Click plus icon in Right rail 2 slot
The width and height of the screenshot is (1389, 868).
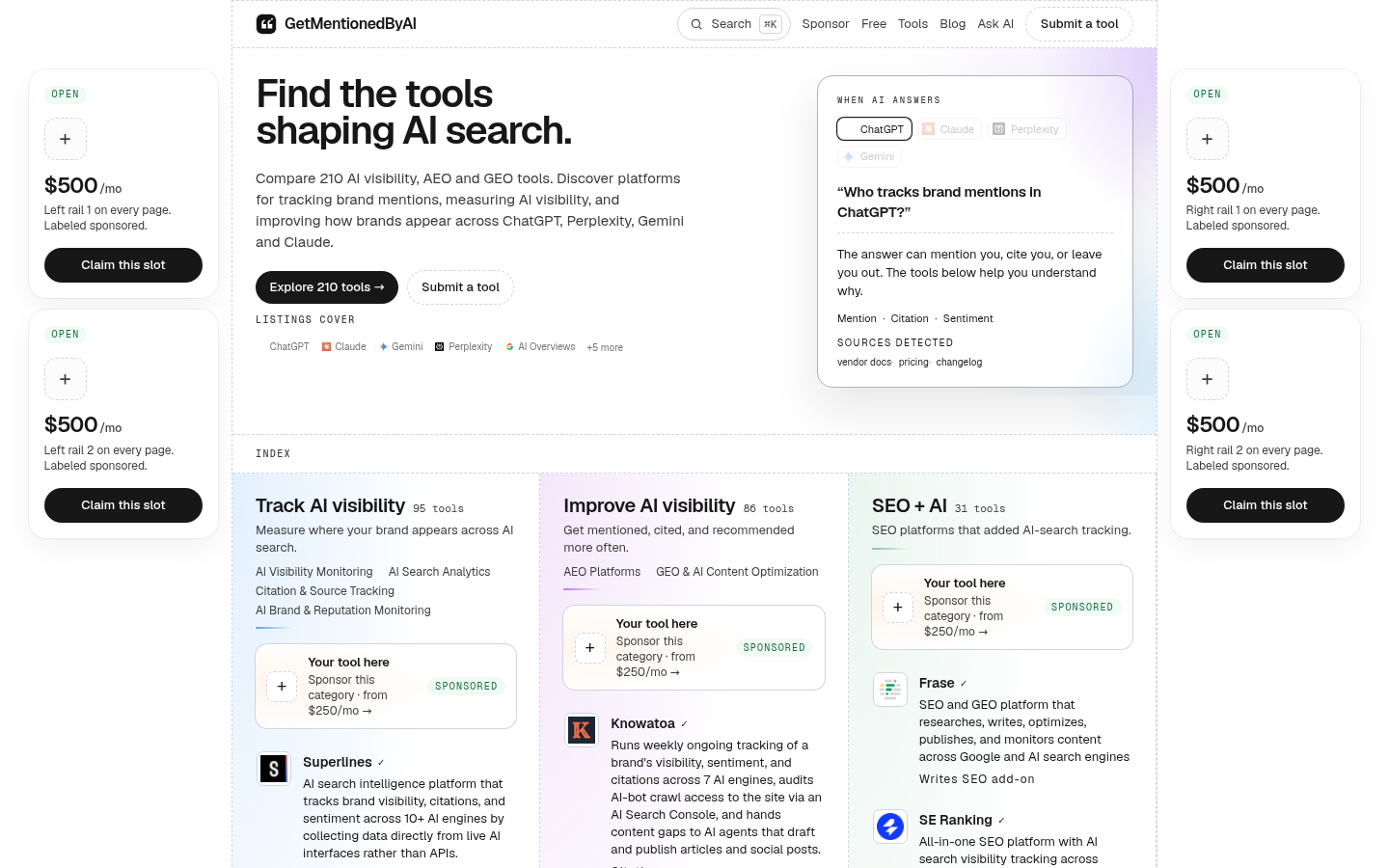[1208, 379]
